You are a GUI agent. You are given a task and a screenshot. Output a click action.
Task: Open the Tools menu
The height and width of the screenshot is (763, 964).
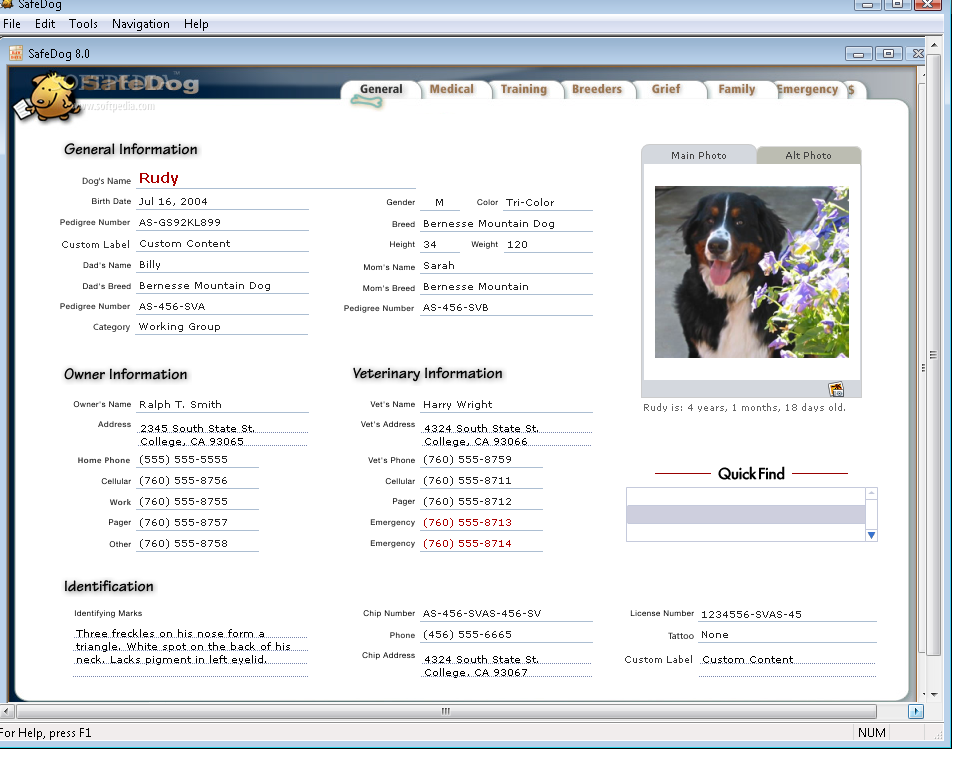click(83, 24)
